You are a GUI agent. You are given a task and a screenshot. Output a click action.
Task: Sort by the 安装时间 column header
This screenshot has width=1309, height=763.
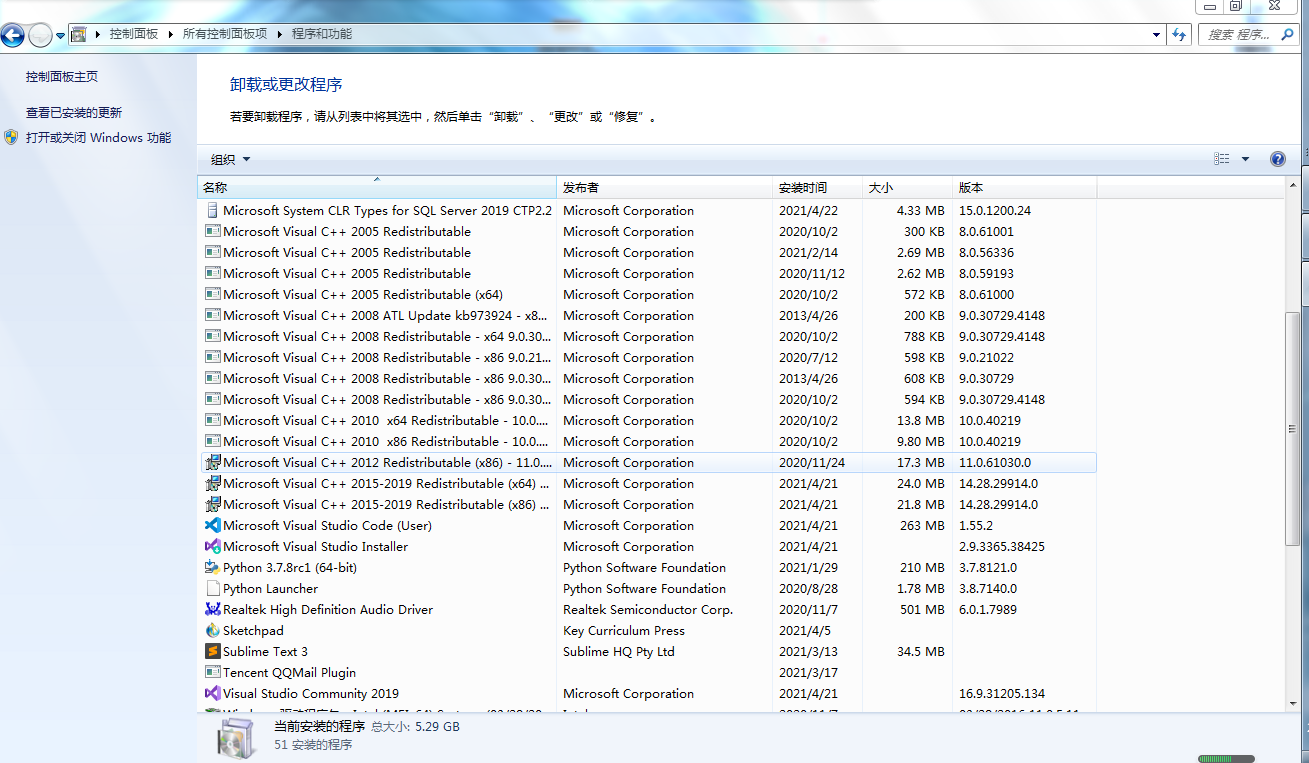point(818,187)
